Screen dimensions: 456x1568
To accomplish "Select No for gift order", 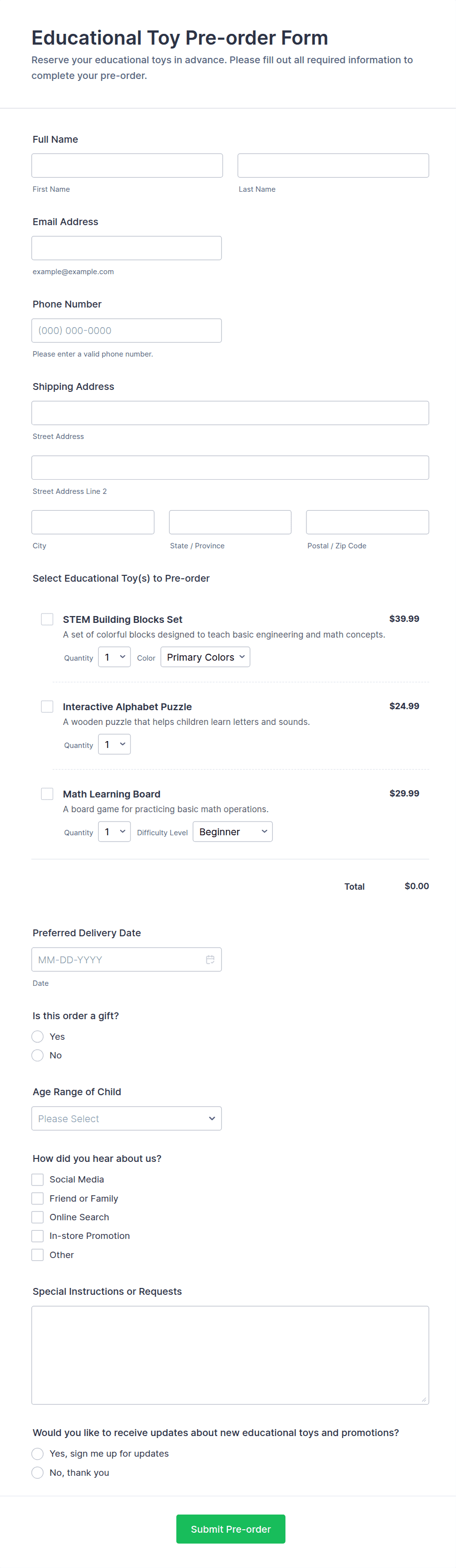I will 38,1055.
